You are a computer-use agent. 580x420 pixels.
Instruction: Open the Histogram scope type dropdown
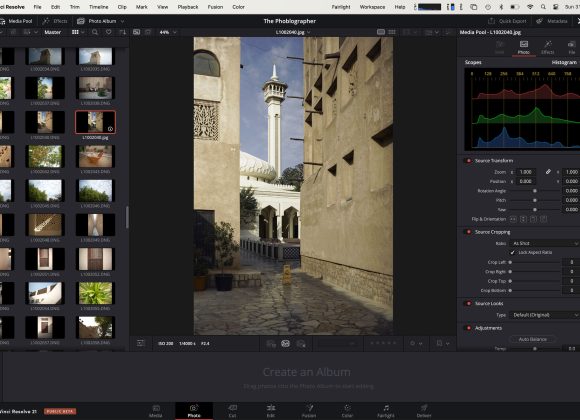[564, 63]
